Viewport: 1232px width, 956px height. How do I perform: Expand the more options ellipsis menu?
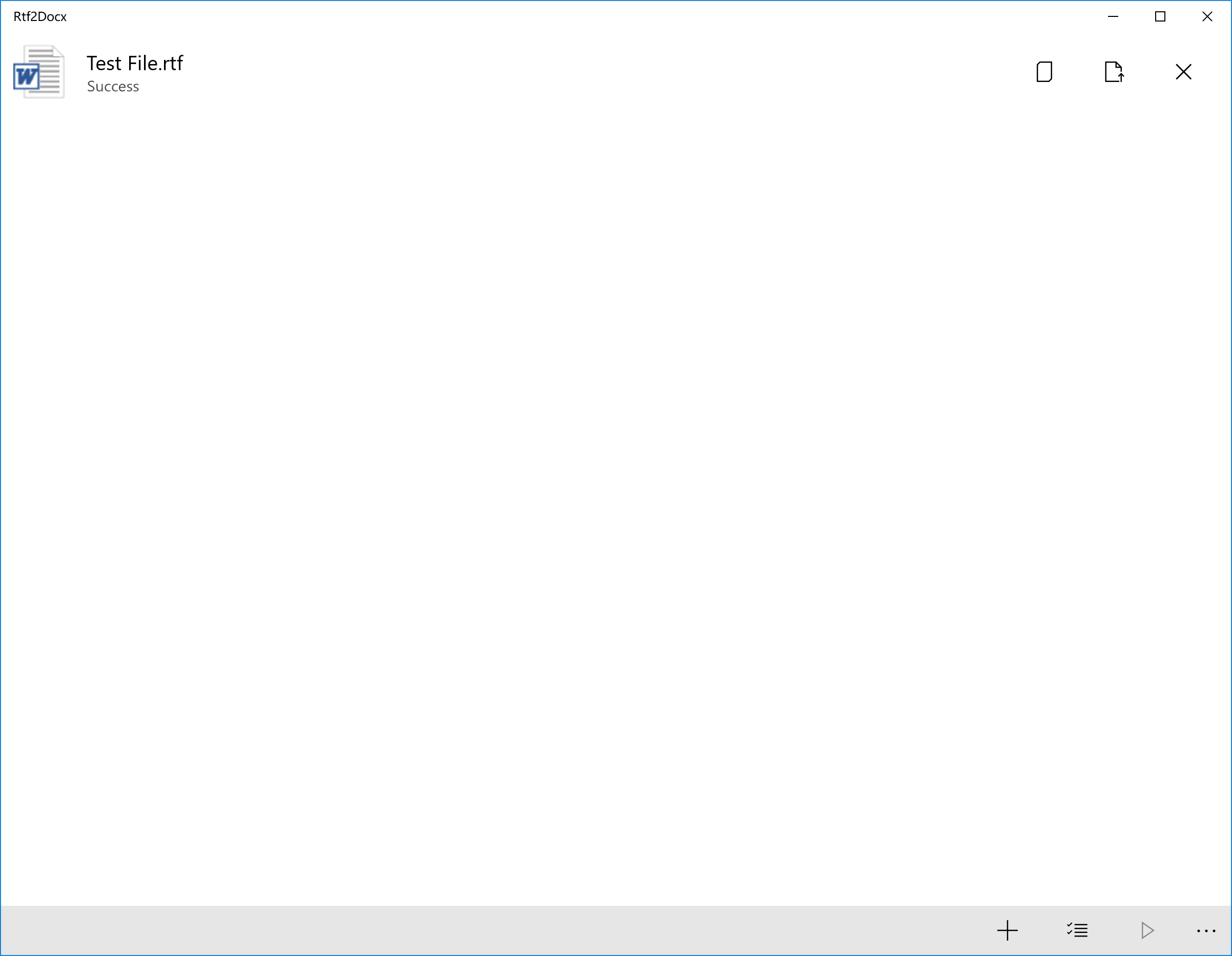click(x=1205, y=930)
